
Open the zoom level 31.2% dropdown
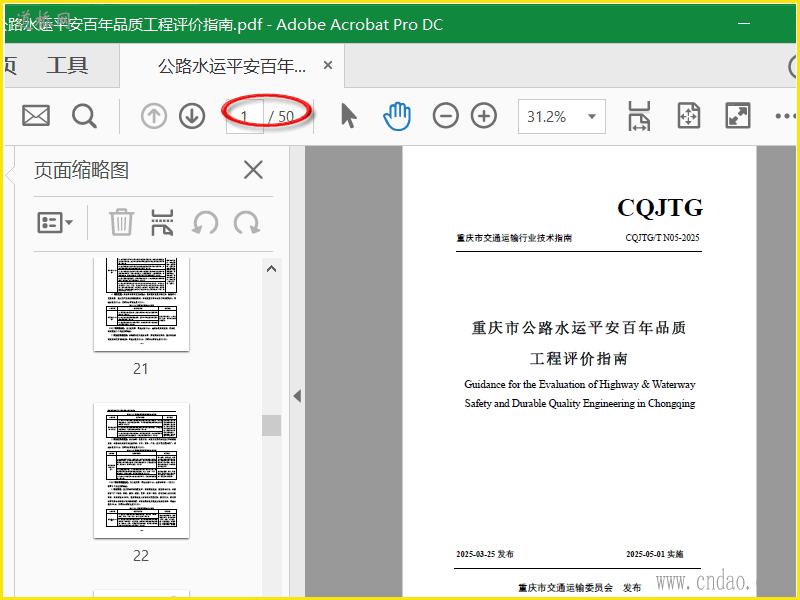(x=562, y=116)
